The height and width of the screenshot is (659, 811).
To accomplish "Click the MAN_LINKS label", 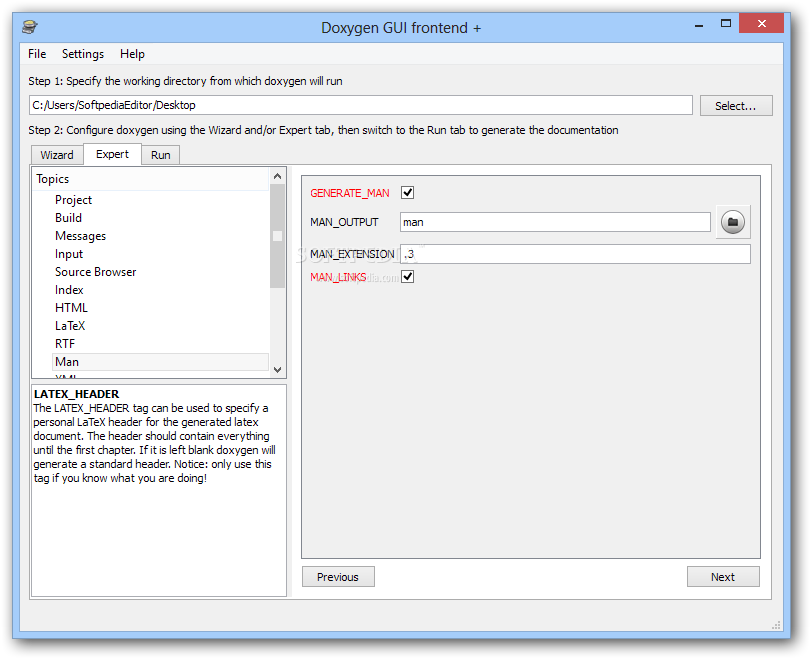I will coord(338,277).
